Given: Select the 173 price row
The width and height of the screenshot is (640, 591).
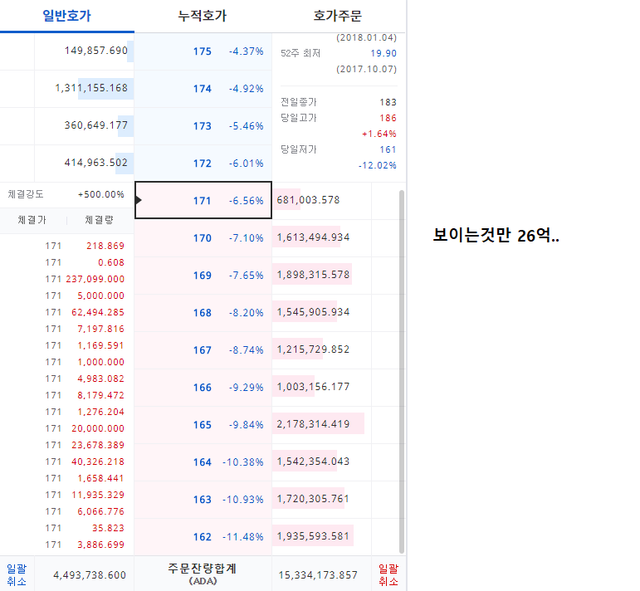Looking at the screenshot, I should pos(203,126).
